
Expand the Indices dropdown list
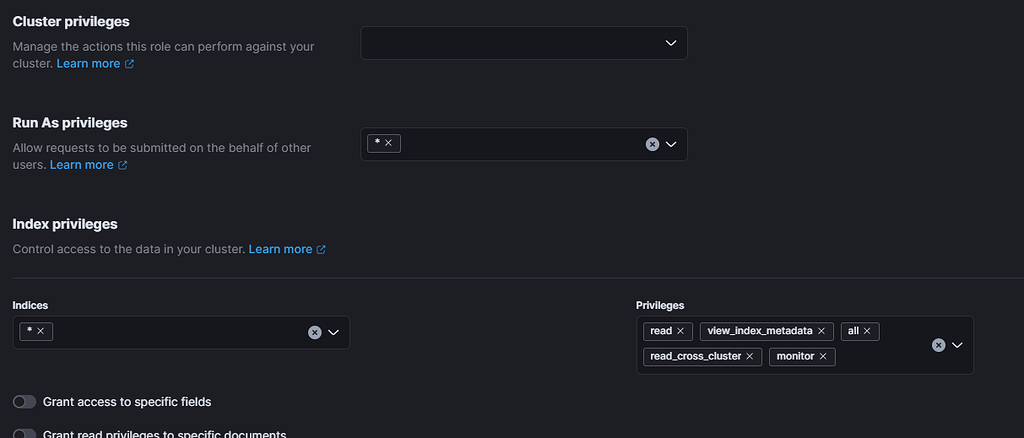(334, 332)
